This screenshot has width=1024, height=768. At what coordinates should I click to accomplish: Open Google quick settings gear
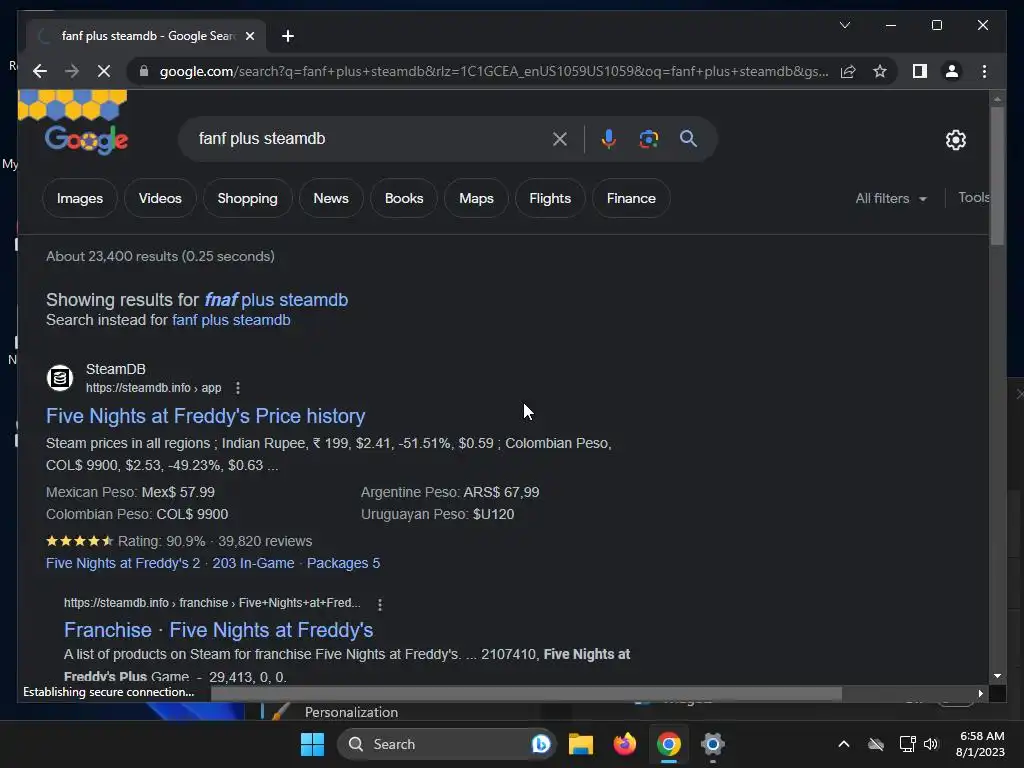pos(955,139)
